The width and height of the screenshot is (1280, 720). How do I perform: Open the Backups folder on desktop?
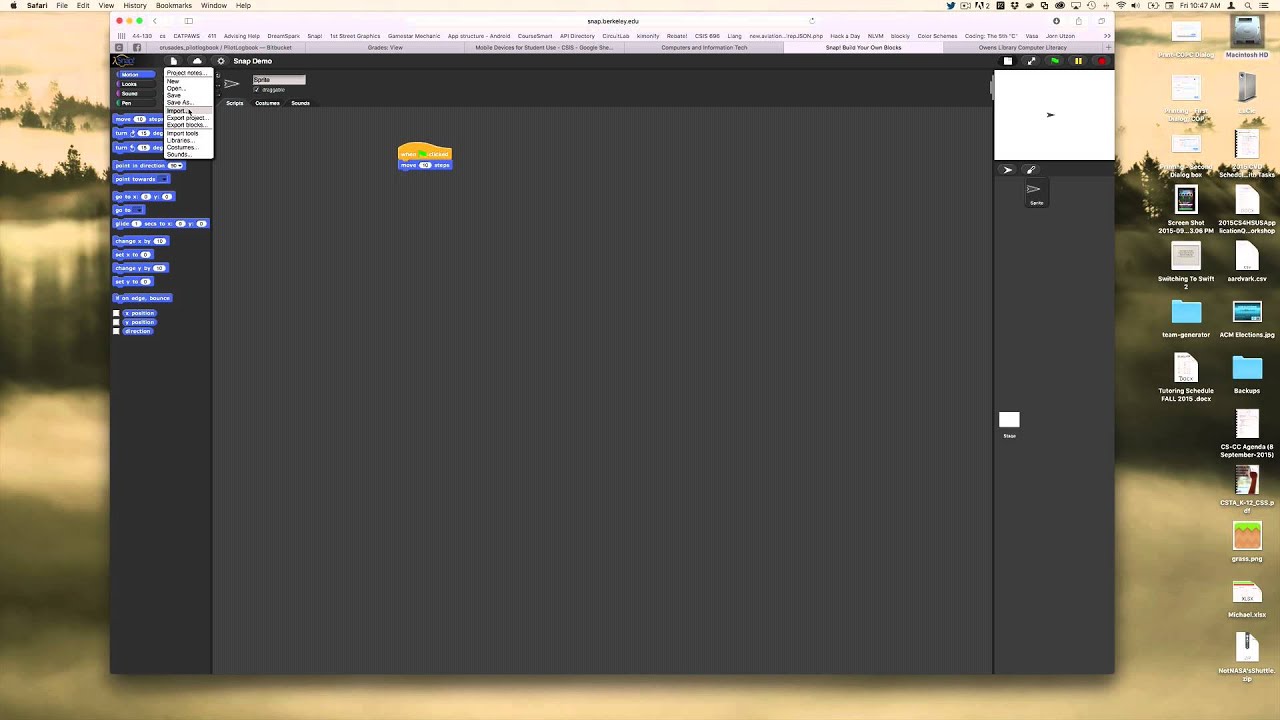pos(1247,375)
